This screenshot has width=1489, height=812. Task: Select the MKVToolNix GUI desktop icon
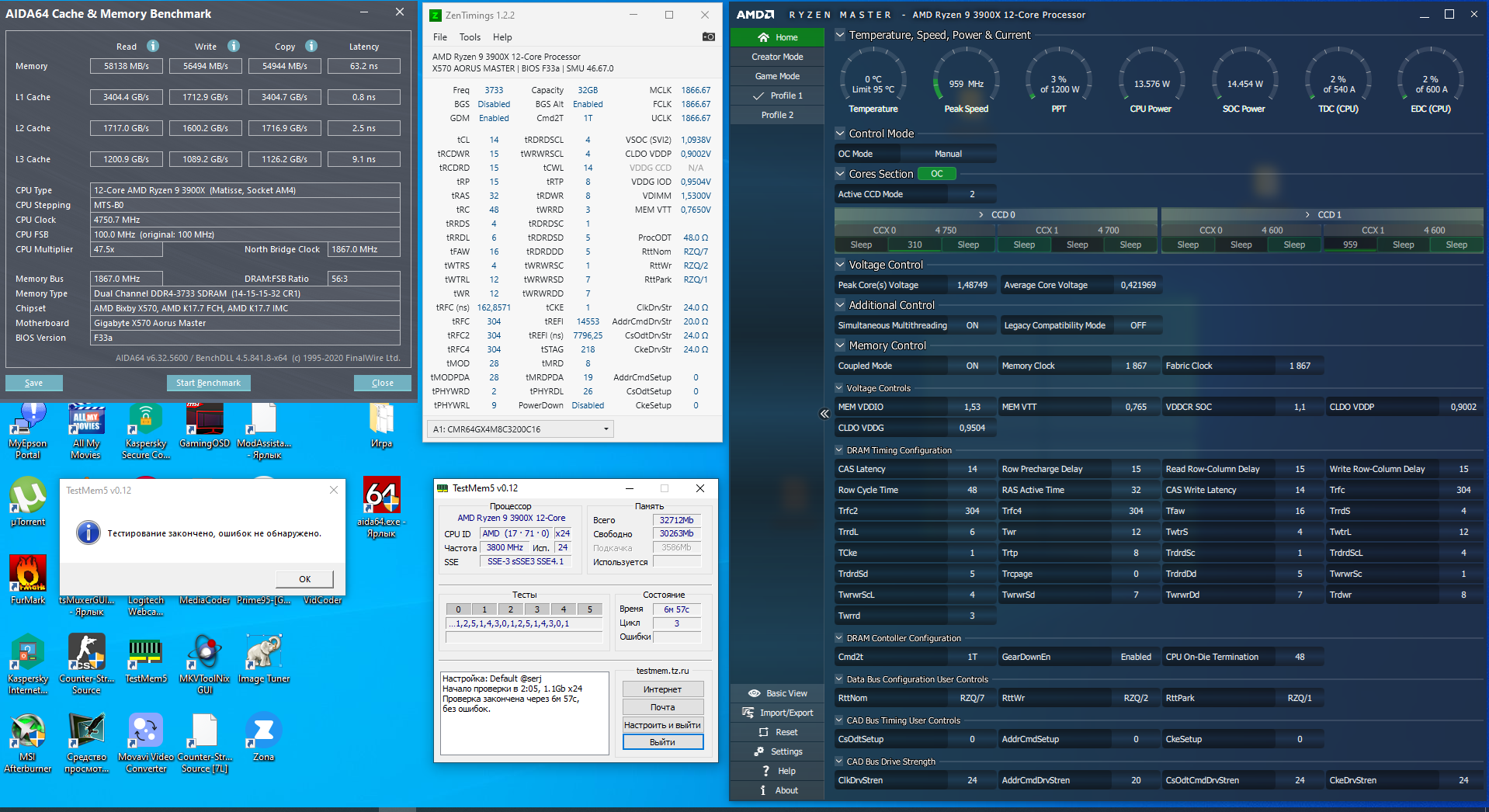pos(205,665)
